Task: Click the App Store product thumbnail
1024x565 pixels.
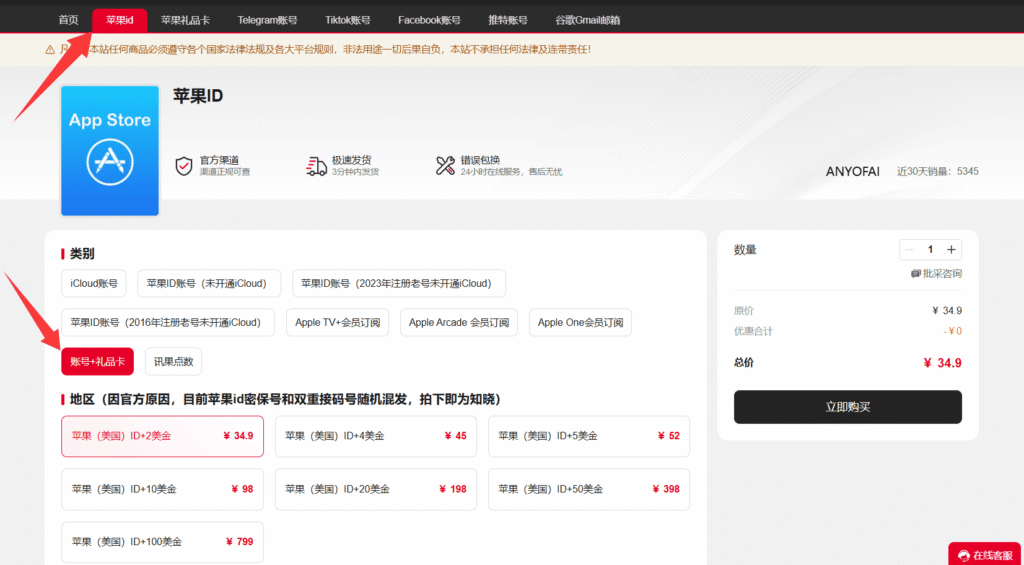Action: click(x=110, y=151)
